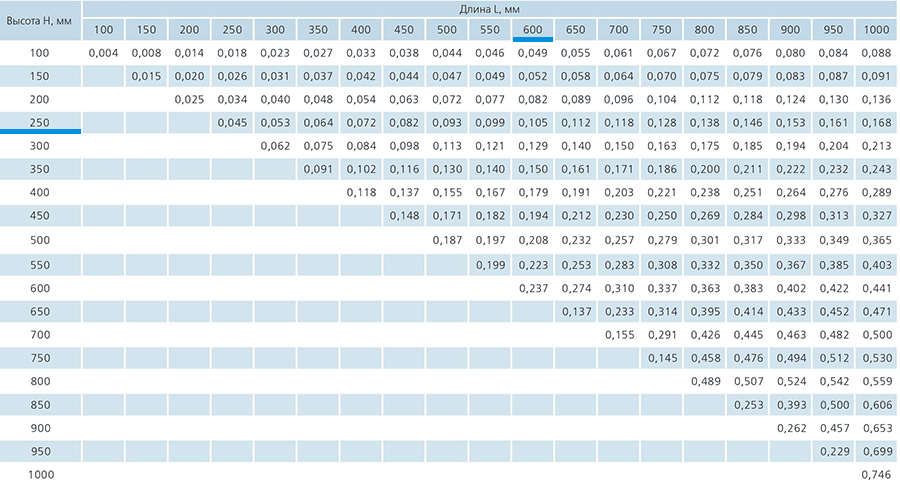Click value 0,168 in the height 250 row

coord(876,123)
